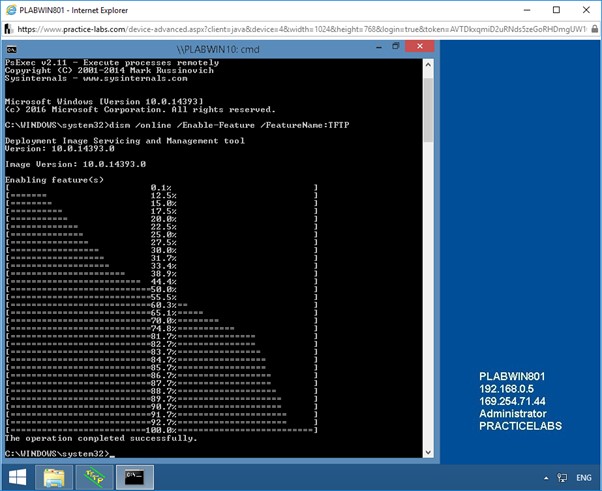The height and width of the screenshot is (491, 602).
Task: Click the site favicon in address bar
Action: (x=9, y=29)
